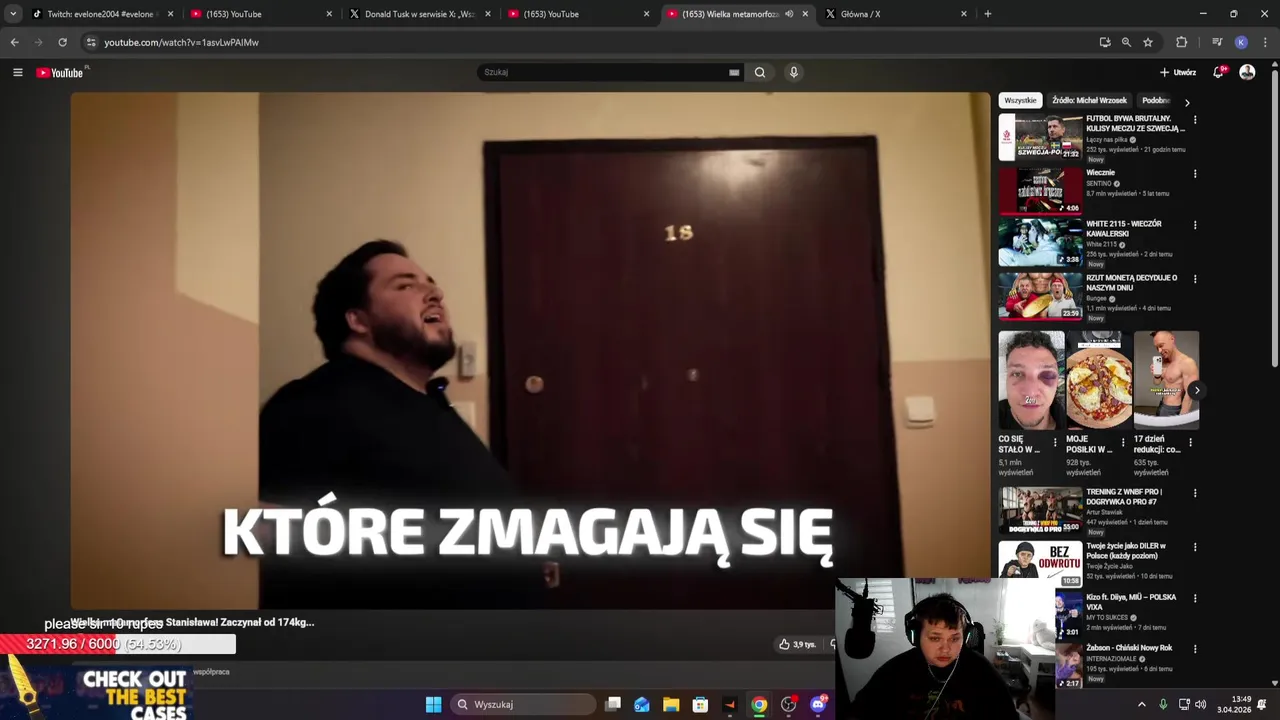Image resolution: width=1280 pixels, height=720 pixels.
Task: Select the Podobne filter chip
Action: (x=1156, y=100)
